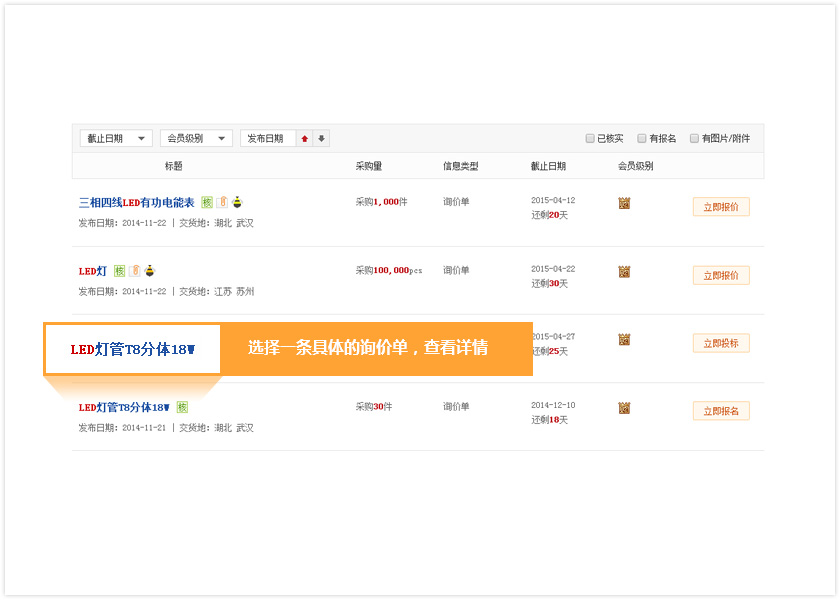This screenshot has height=600, width=840.
Task: Enable the 已核实 checkbox
Action: (590, 138)
